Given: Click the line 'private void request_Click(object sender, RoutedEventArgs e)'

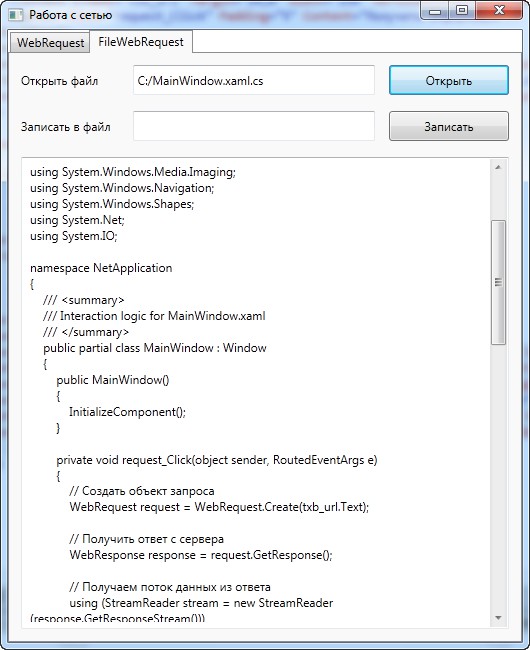Looking at the screenshot, I should pyautogui.click(x=217, y=460).
